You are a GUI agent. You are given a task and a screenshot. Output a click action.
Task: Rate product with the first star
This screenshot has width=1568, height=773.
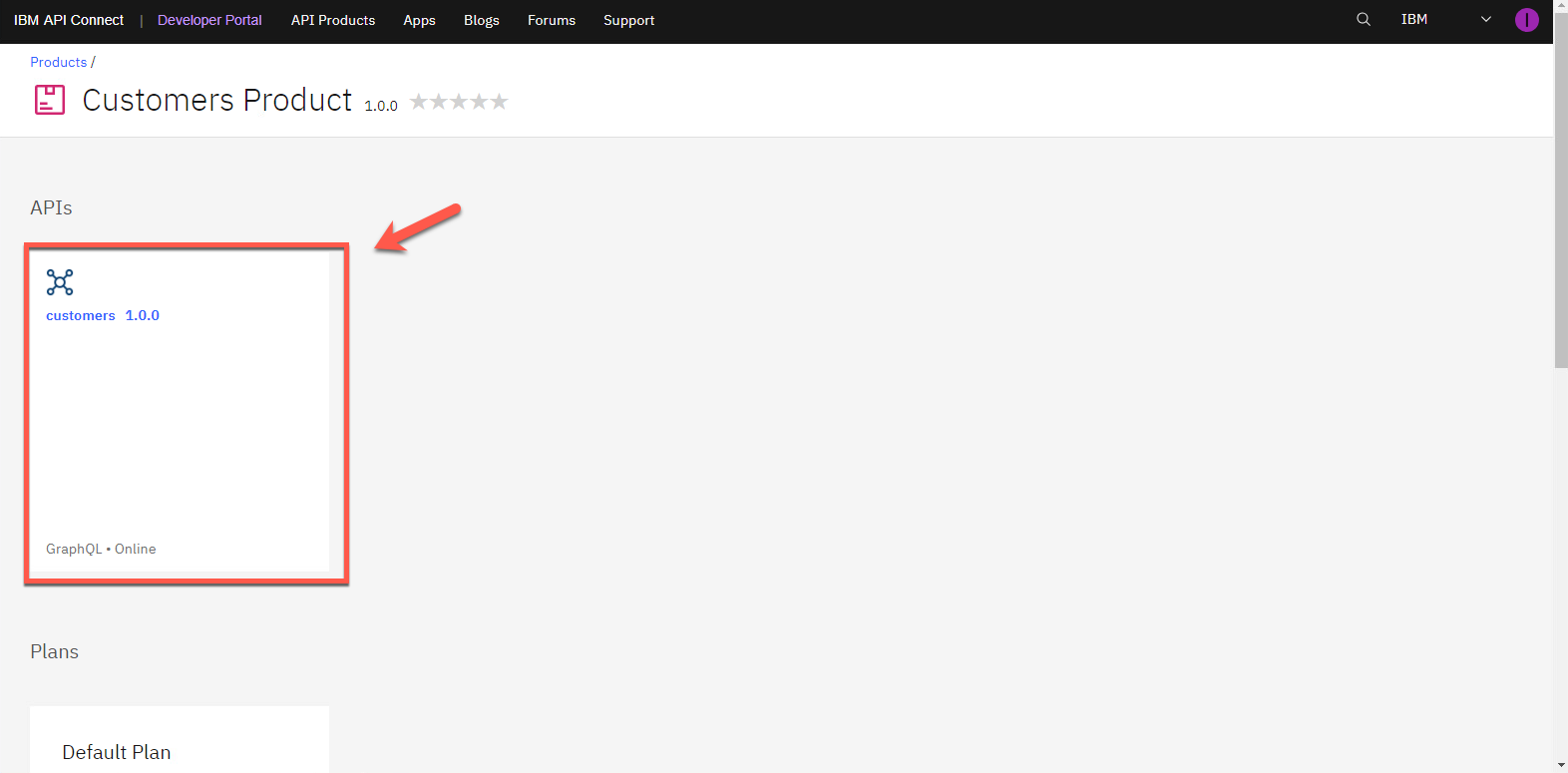pyautogui.click(x=419, y=102)
